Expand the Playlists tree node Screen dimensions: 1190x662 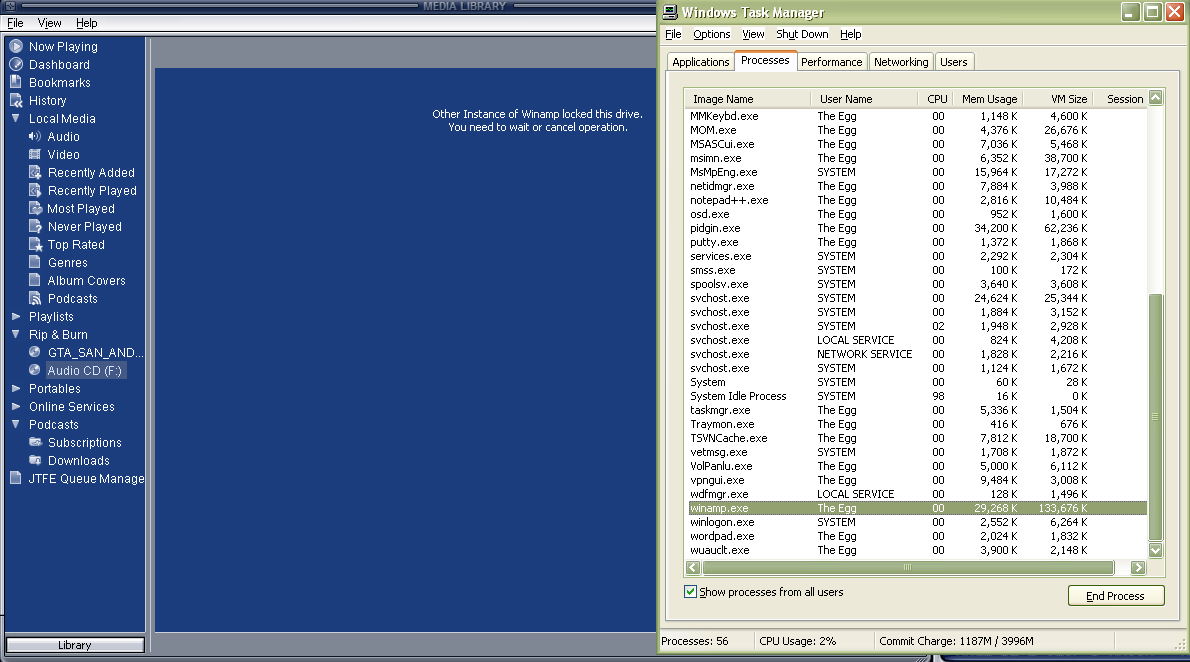click(x=16, y=317)
